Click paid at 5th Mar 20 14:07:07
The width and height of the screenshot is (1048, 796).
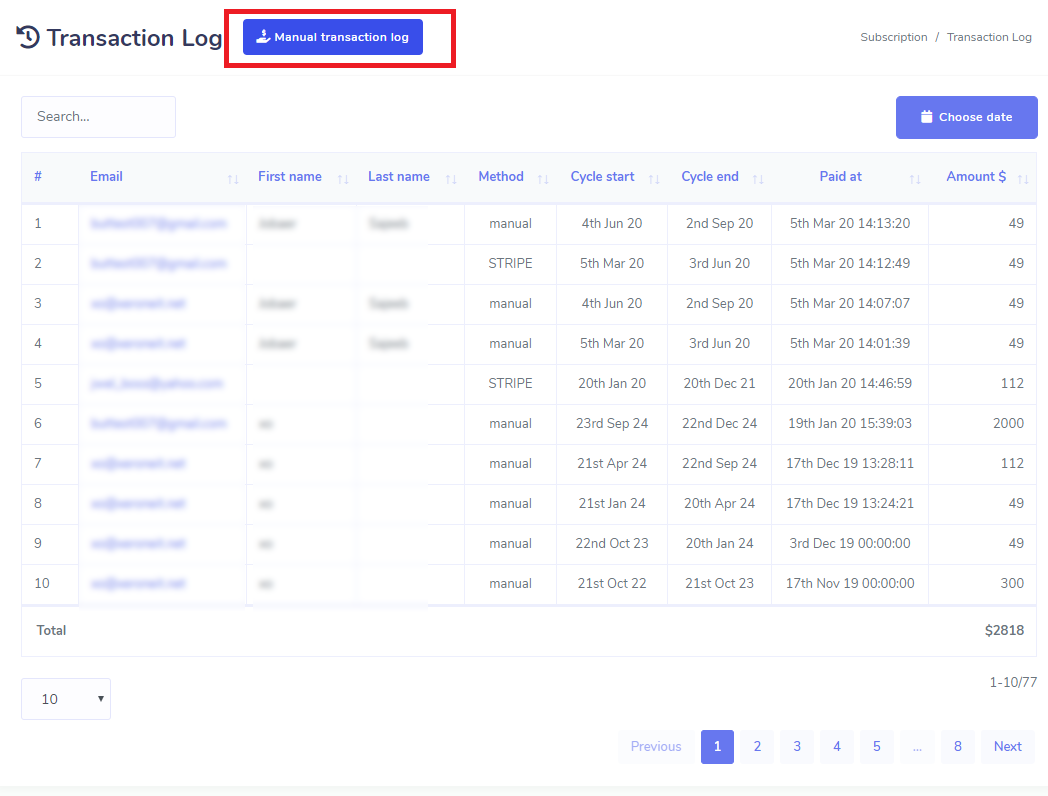849,303
